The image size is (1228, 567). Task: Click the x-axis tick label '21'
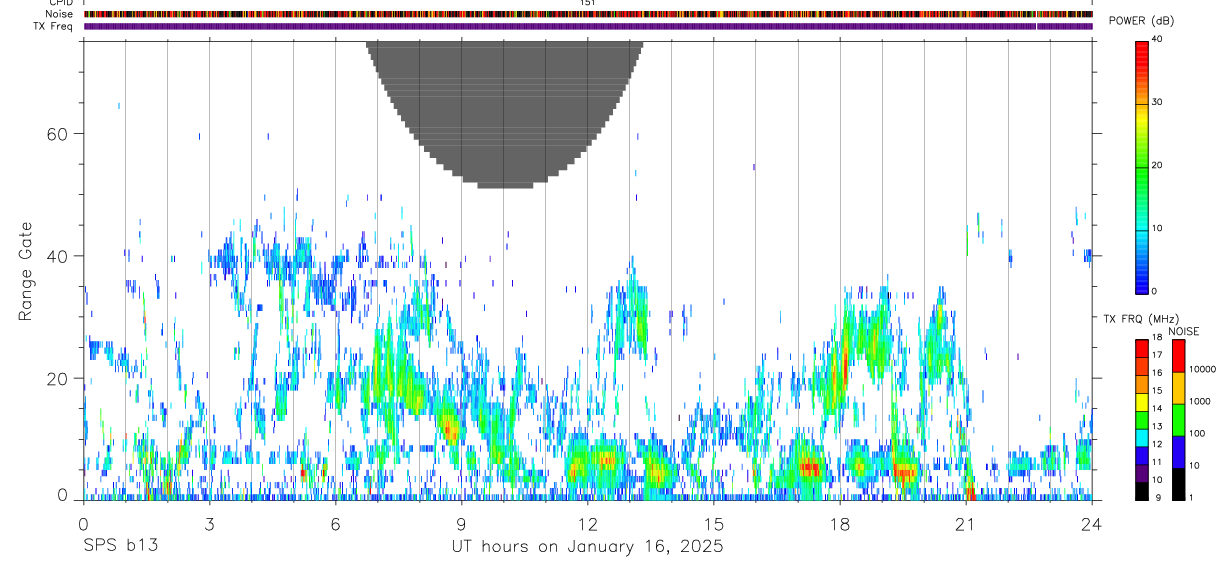(x=965, y=524)
